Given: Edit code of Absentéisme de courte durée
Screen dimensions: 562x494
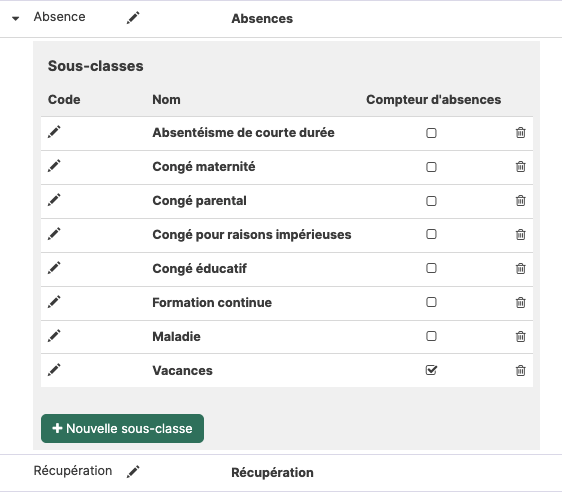Looking at the screenshot, I should pyautogui.click(x=54, y=132).
